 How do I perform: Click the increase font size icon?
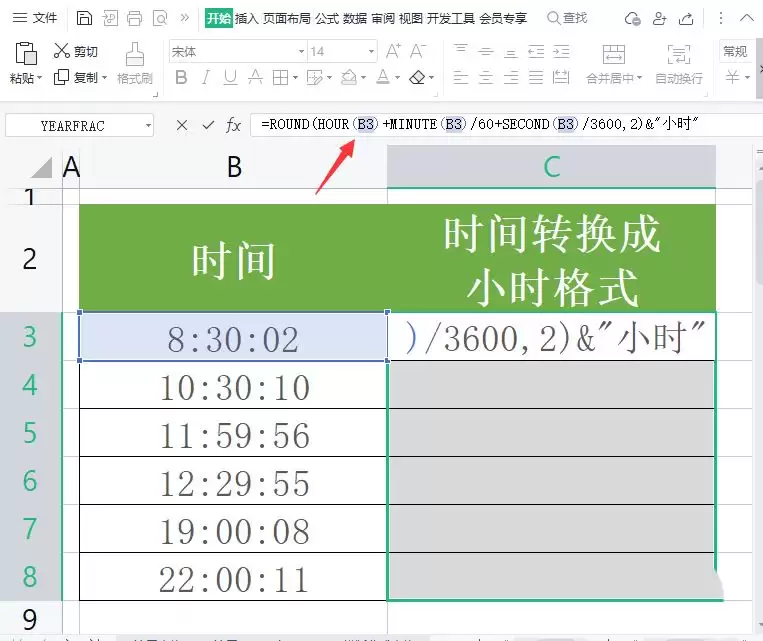(x=393, y=51)
